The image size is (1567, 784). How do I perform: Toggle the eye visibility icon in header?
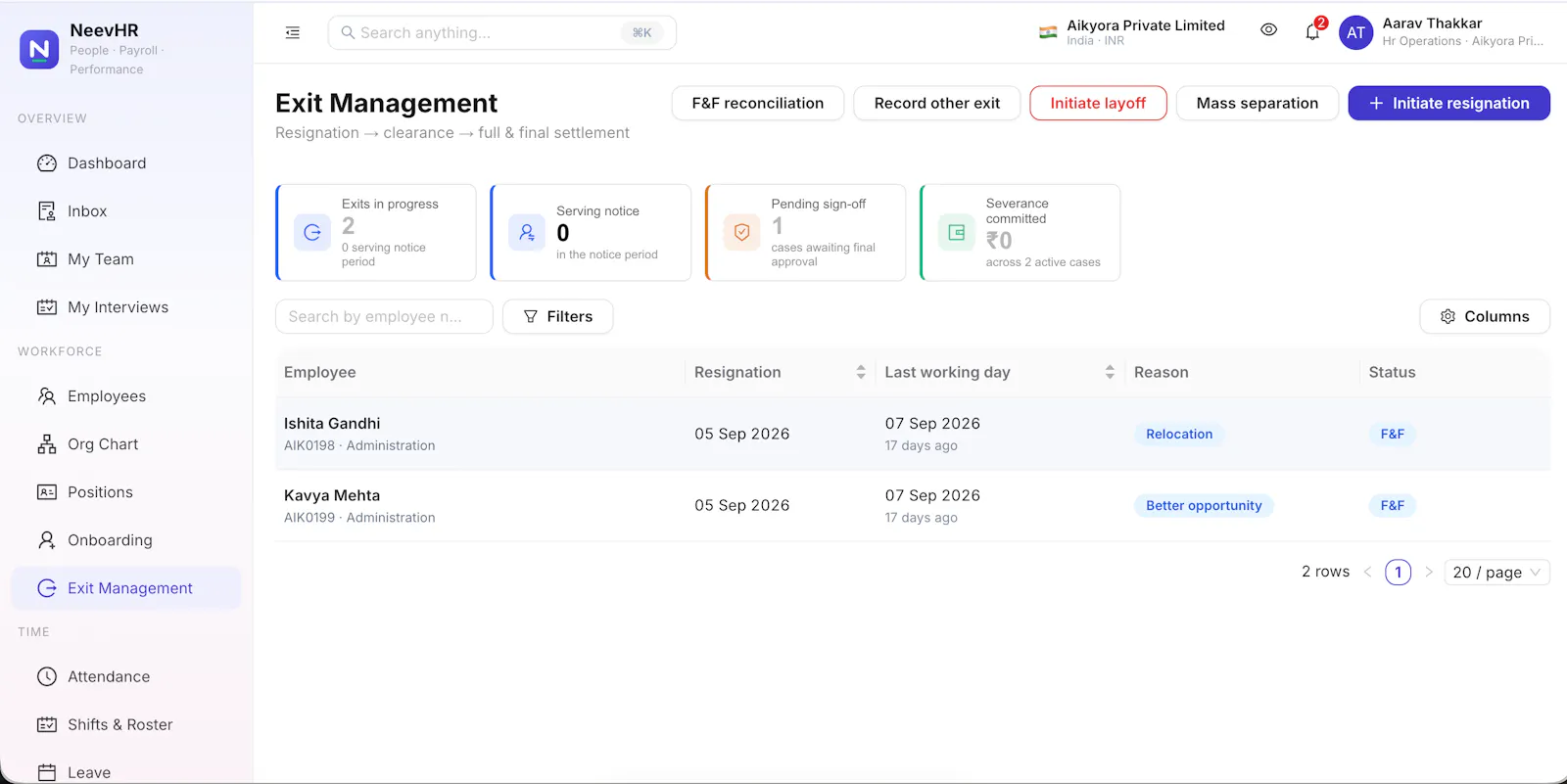1268,30
